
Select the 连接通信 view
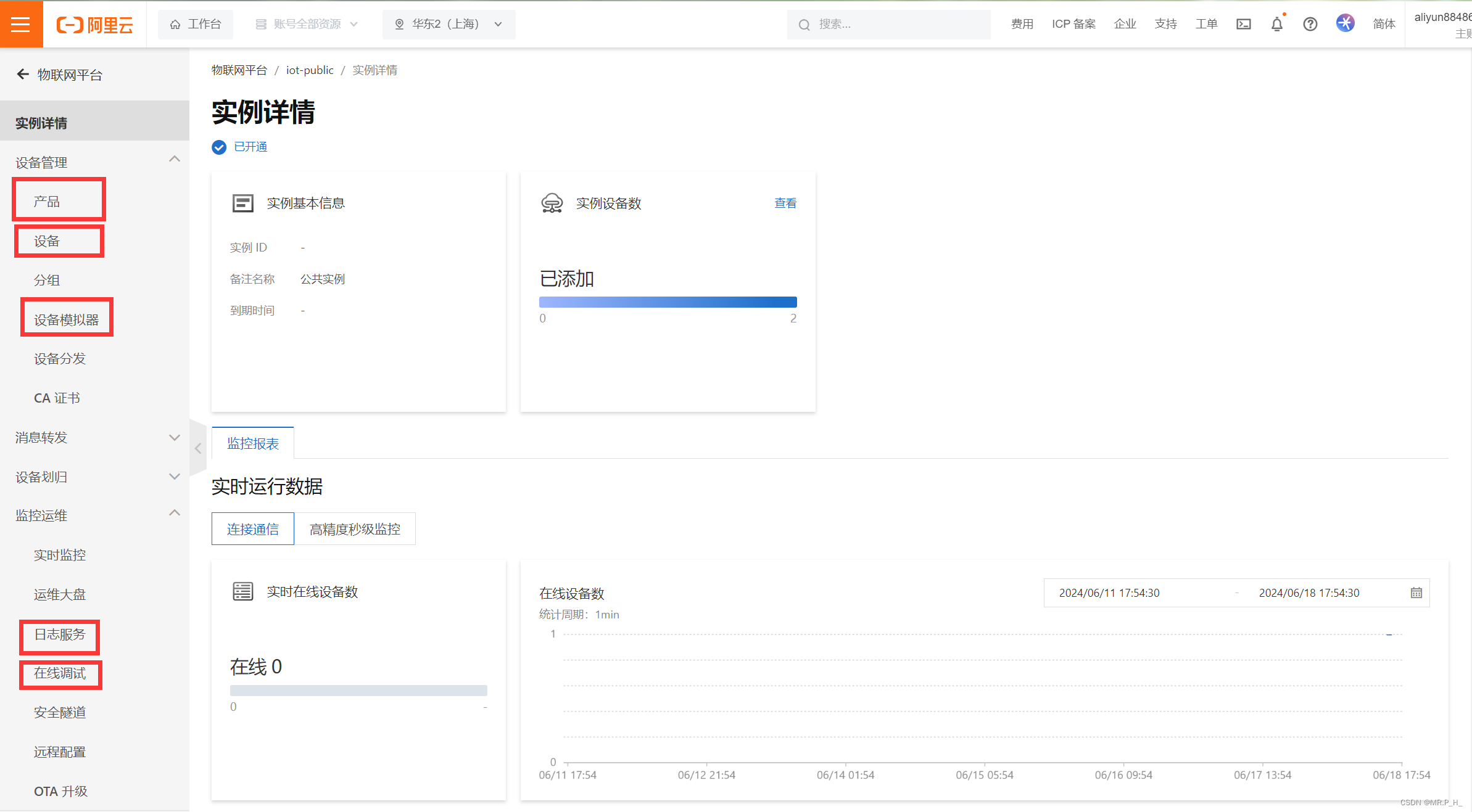point(252,529)
